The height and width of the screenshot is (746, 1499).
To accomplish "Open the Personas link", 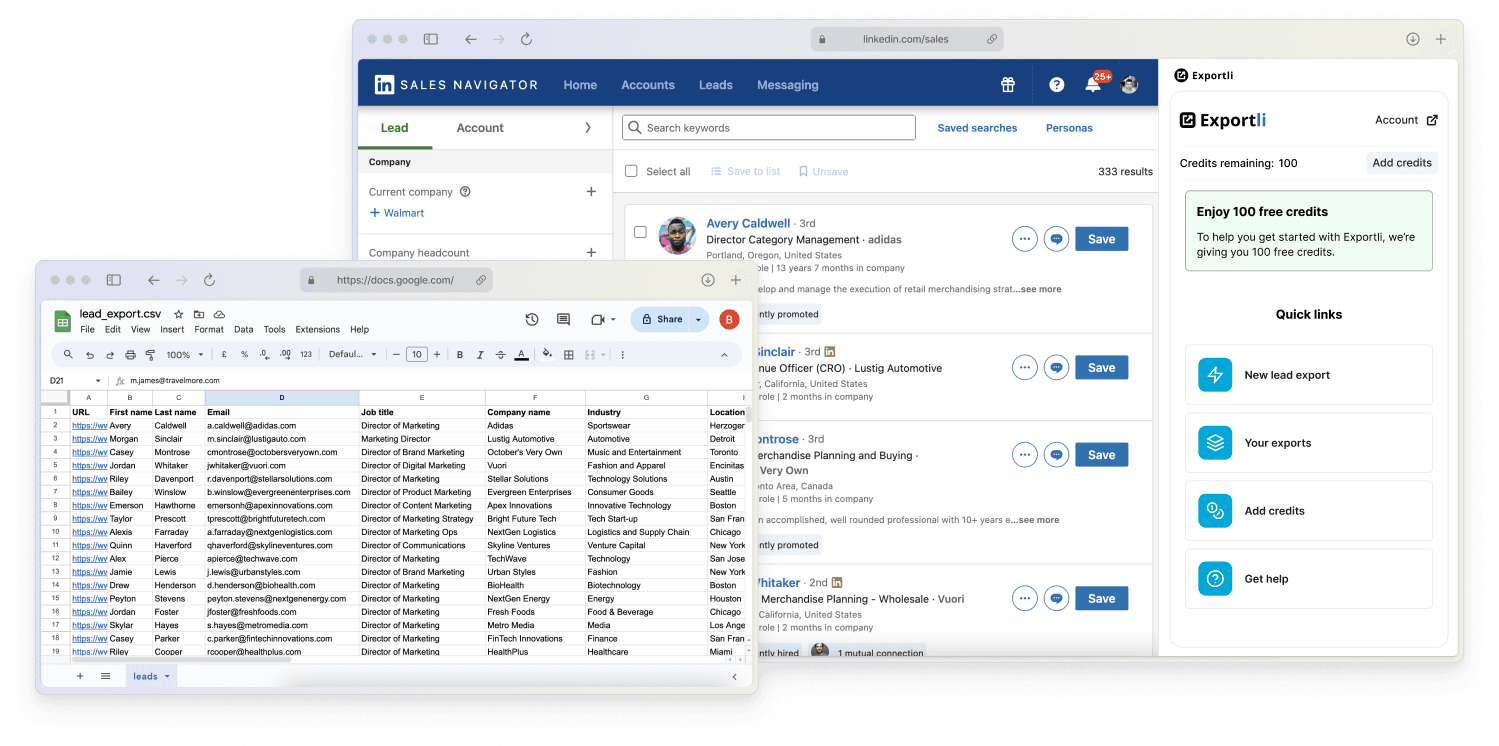I will pyautogui.click(x=1069, y=128).
